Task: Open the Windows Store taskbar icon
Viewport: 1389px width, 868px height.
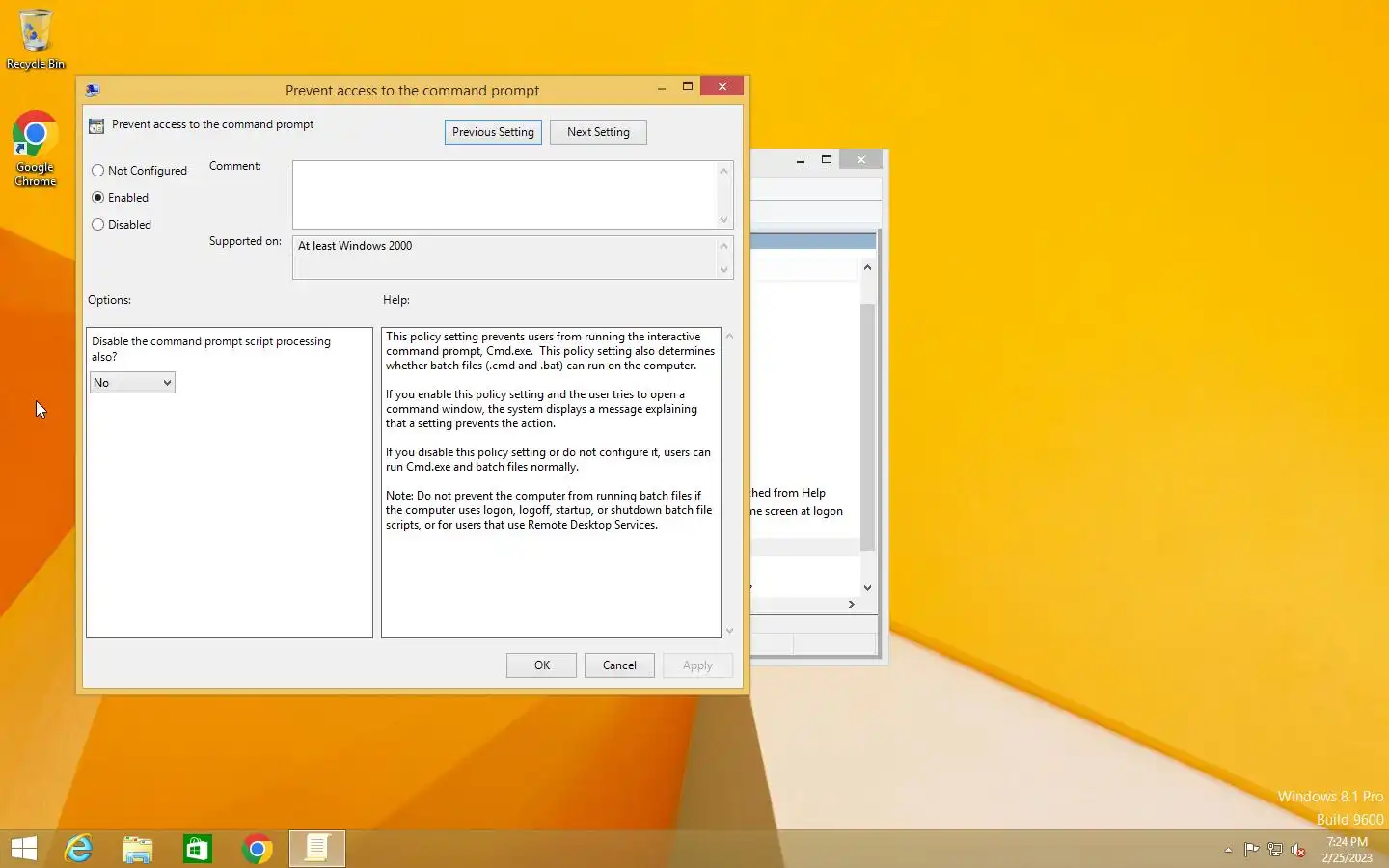Action: (198, 849)
